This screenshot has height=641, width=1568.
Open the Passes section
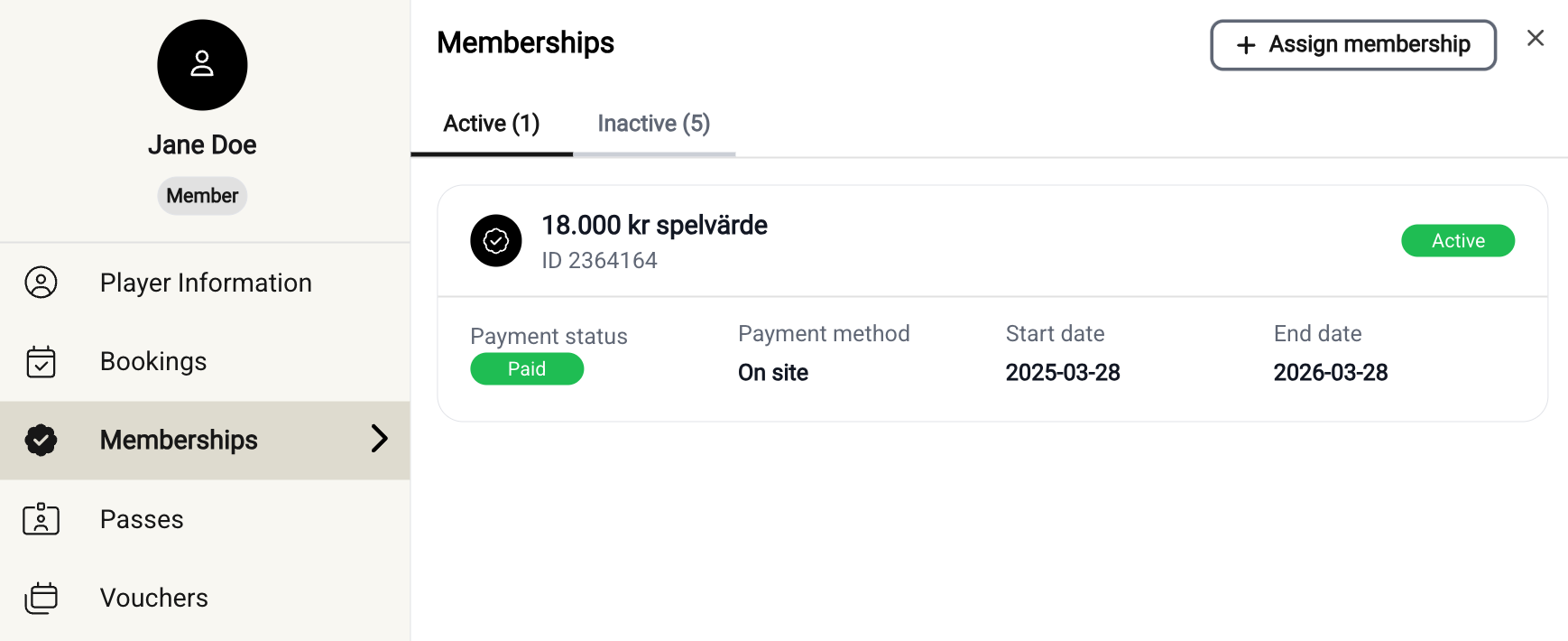click(x=142, y=519)
